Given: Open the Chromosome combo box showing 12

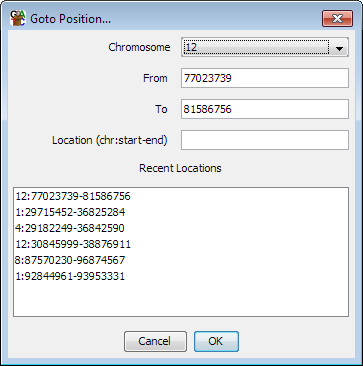Looking at the screenshot, I should point(265,47).
